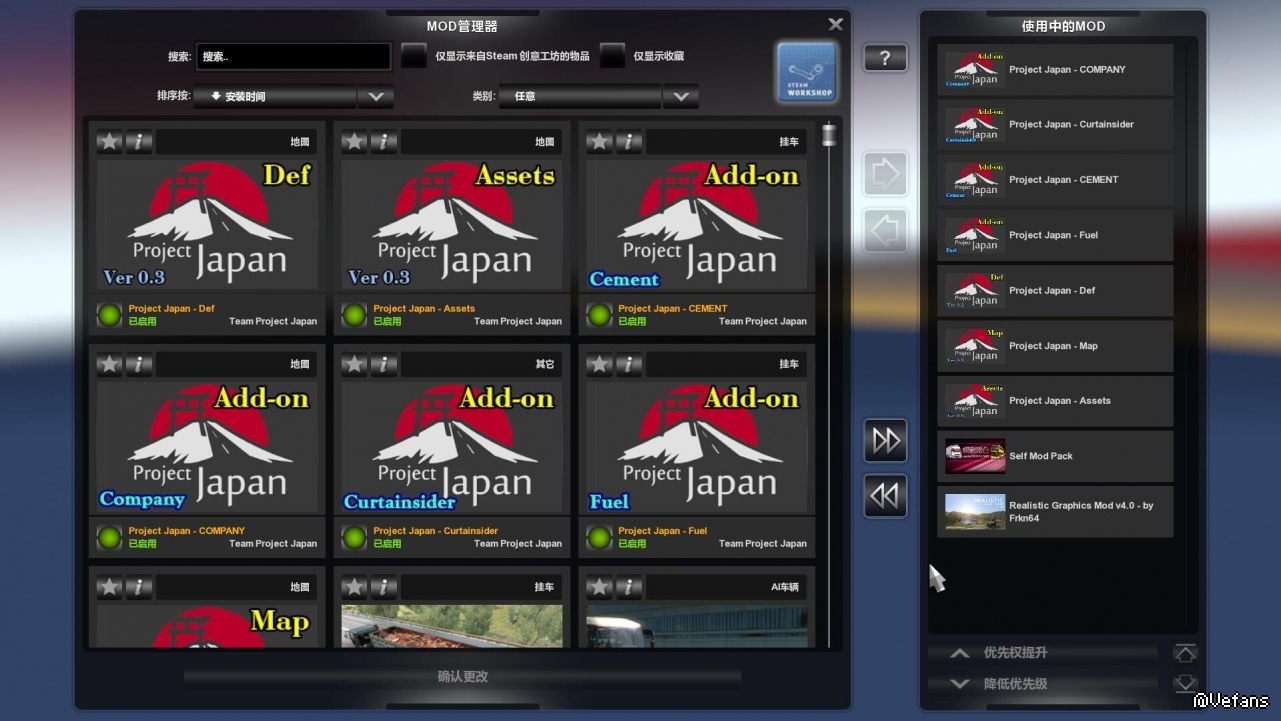The height and width of the screenshot is (721, 1281).
Task: Select Realistic Graphics Mod v4.0 in active list
Action: point(1055,512)
